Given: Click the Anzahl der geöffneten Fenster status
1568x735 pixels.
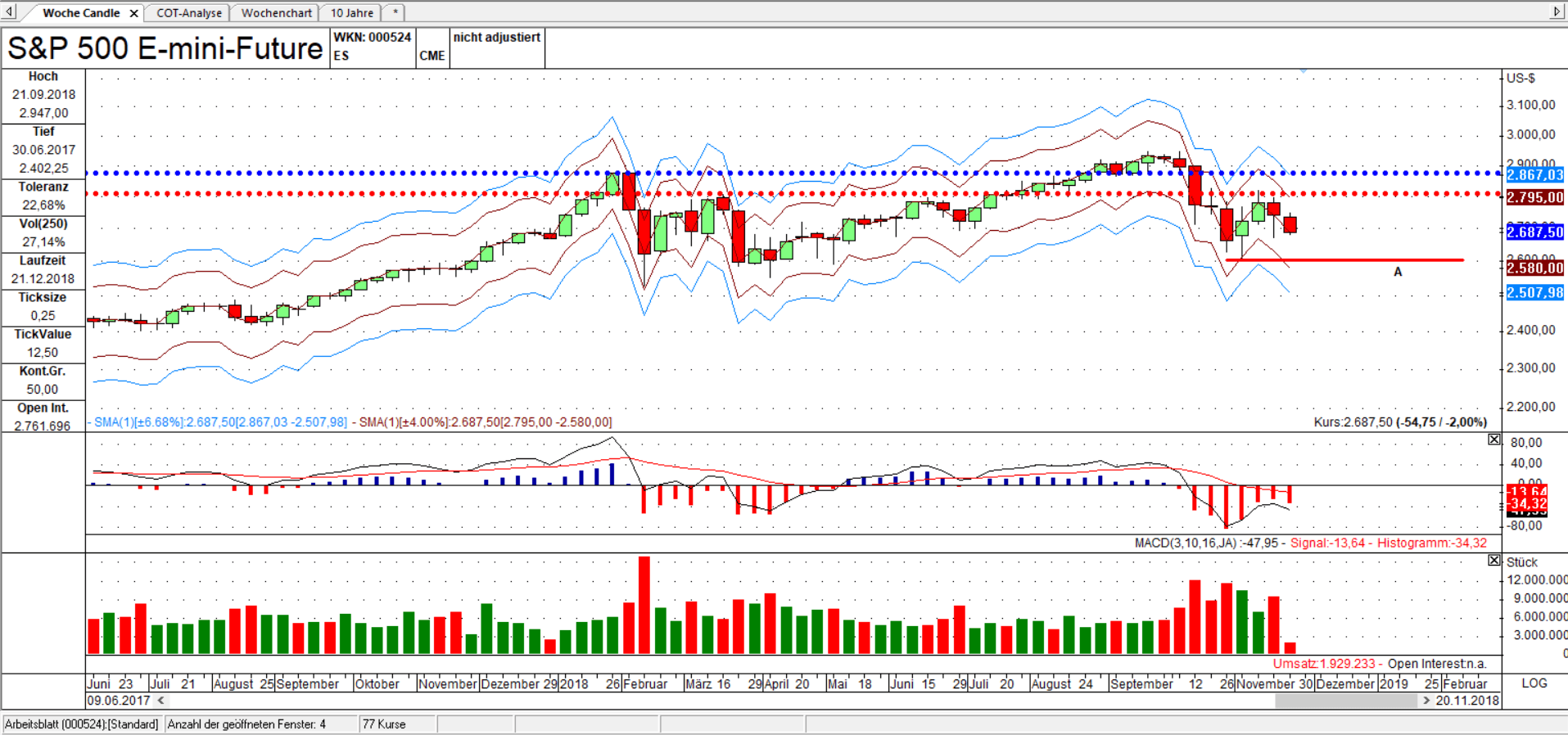Looking at the screenshot, I should (x=246, y=724).
